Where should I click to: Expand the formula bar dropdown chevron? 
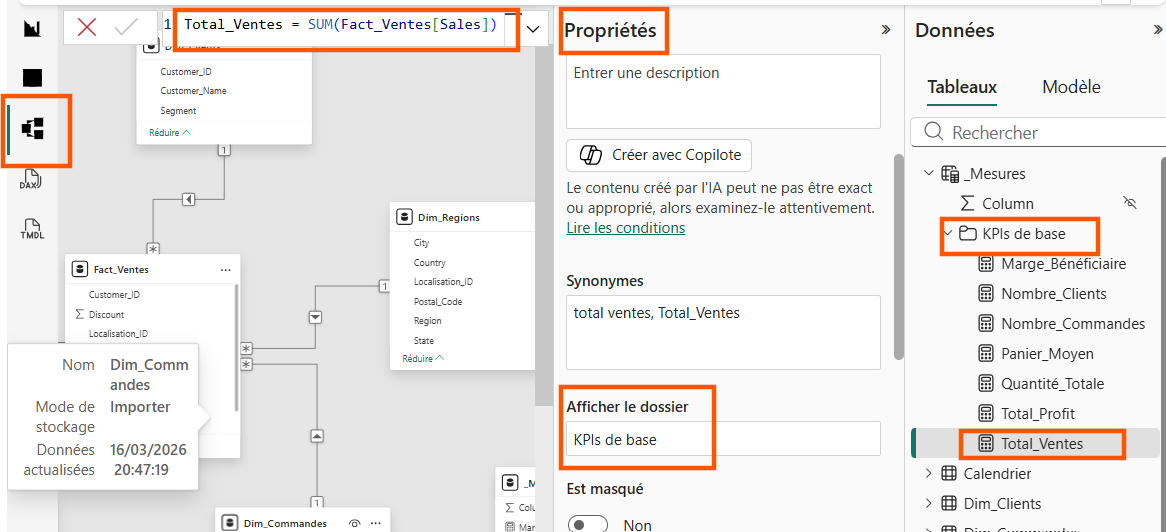point(533,29)
